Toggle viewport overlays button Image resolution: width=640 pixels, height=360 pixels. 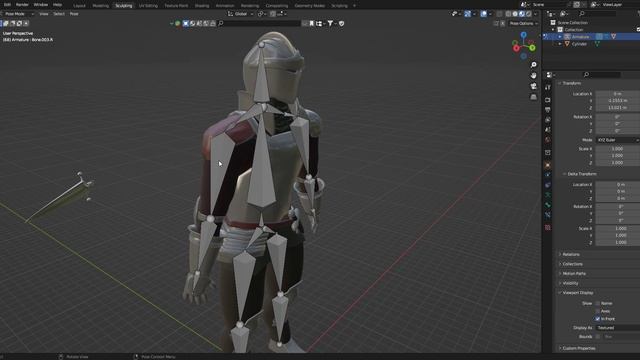484,14
